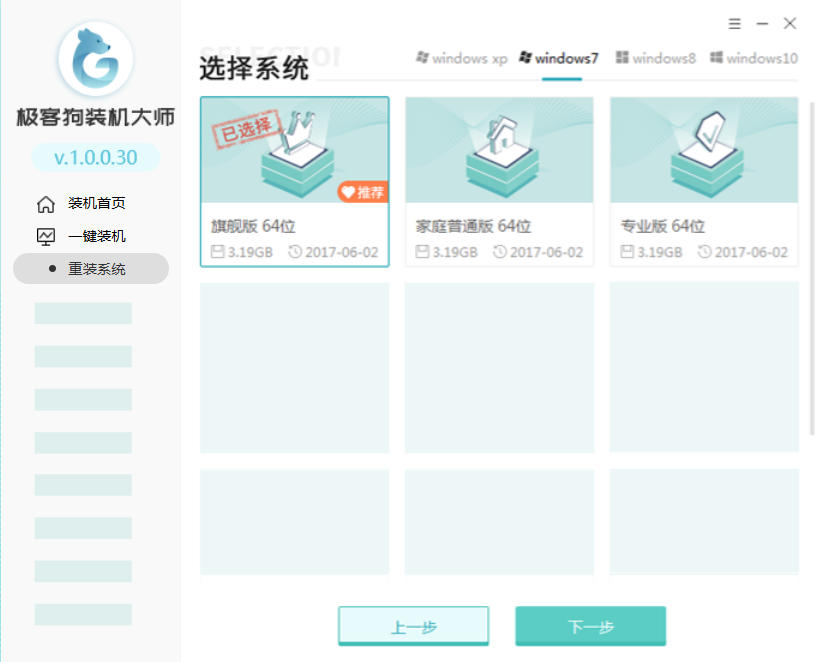This screenshot has height=662, width=815.
Task: Proceed with 下一步 button
Action: pyautogui.click(x=590, y=626)
